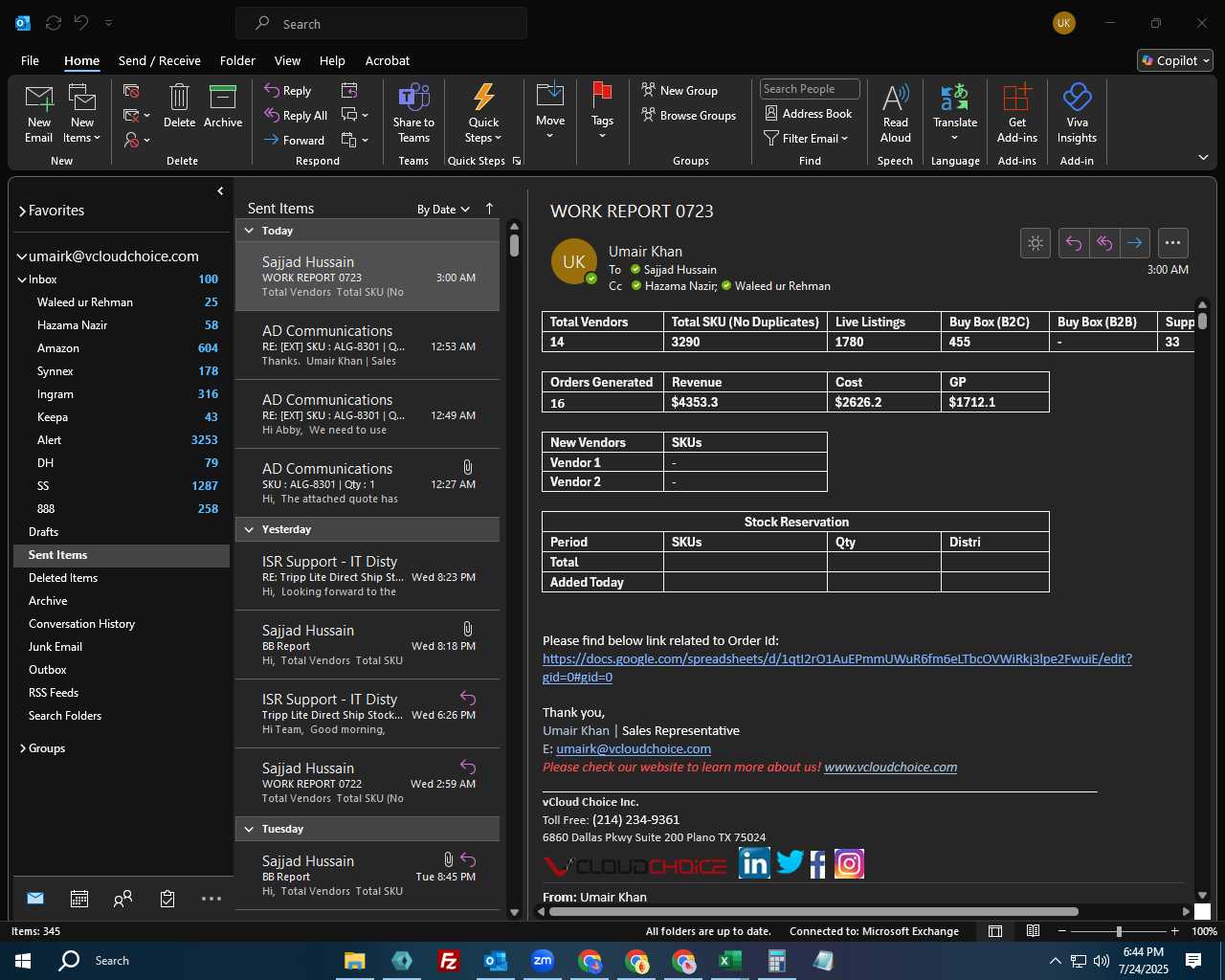This screenshot has height=980, width=1225.
Task: Open the Amazon folder
Action: point(122,348)
